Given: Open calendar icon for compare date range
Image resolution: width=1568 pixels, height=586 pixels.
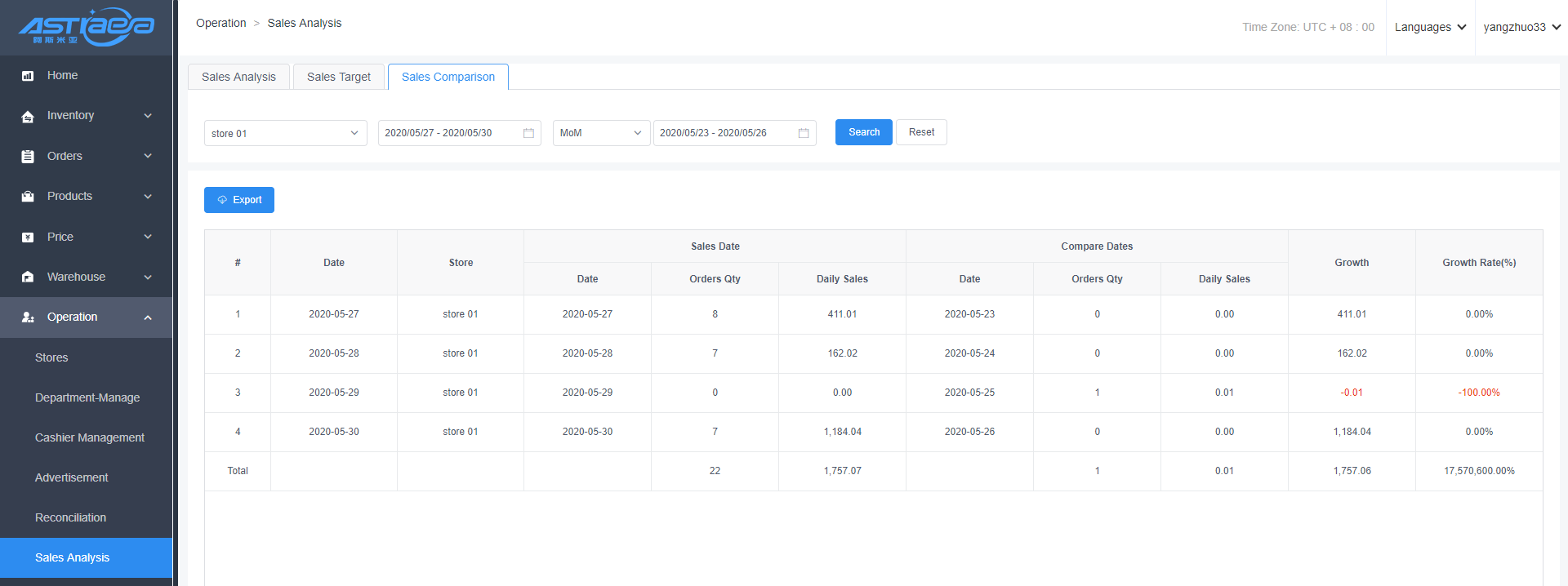Looking at the screenshot, I should pyautogui.click(x=804, y=133).
